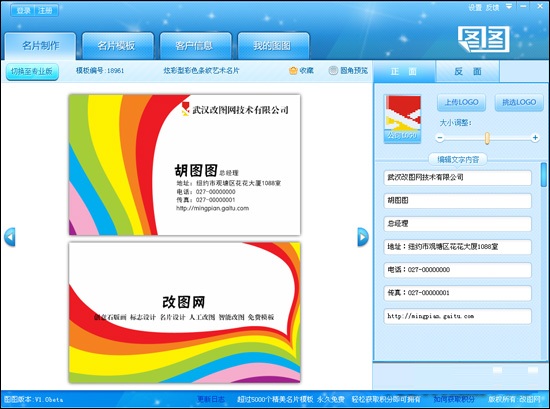This screenshot has height=409, width=550.
Task: Switch to the 客户信息 tab
Action: click(x=196, y=46)
